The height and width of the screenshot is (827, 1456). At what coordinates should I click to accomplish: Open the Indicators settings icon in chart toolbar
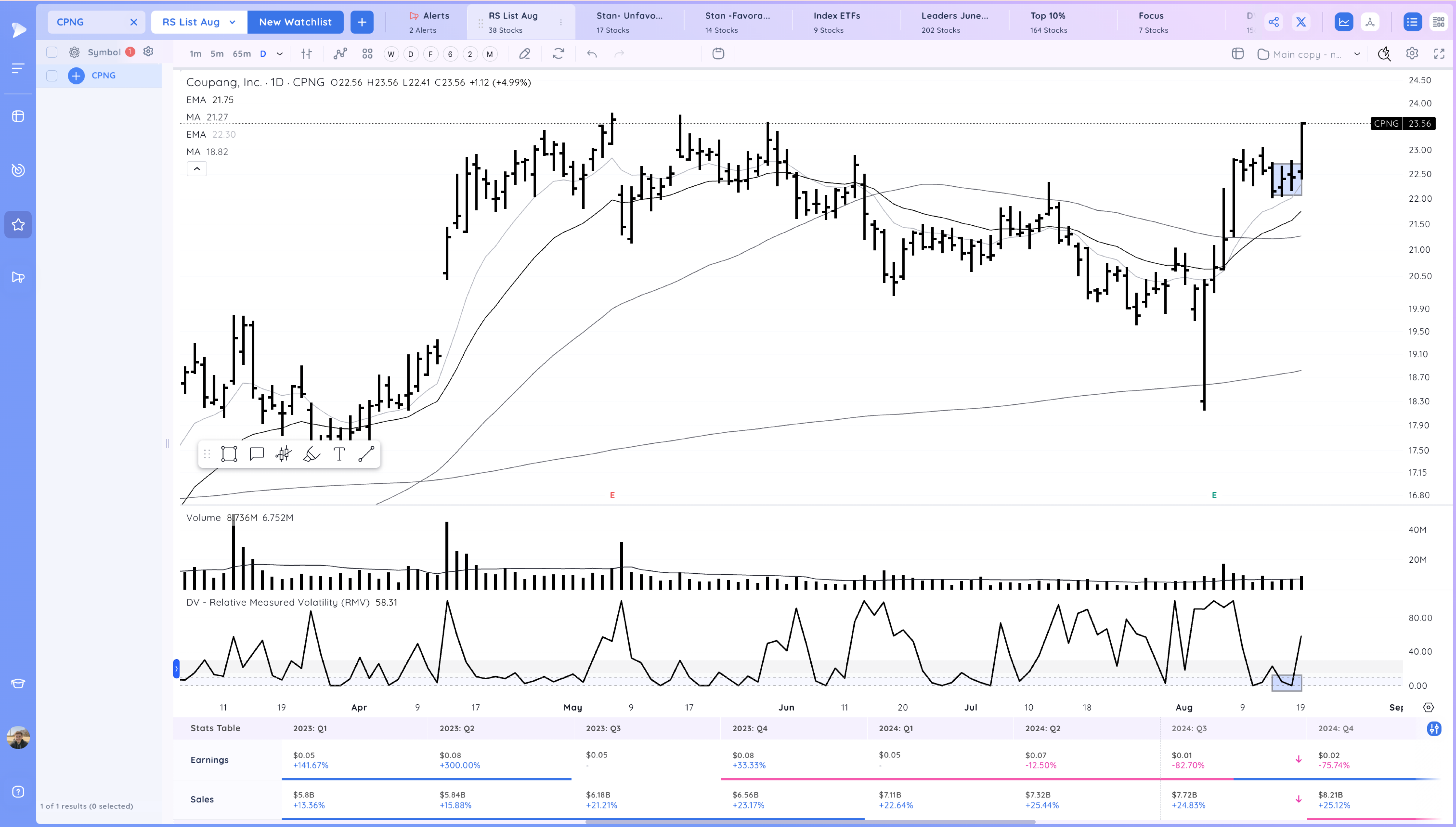pos(306,54)
